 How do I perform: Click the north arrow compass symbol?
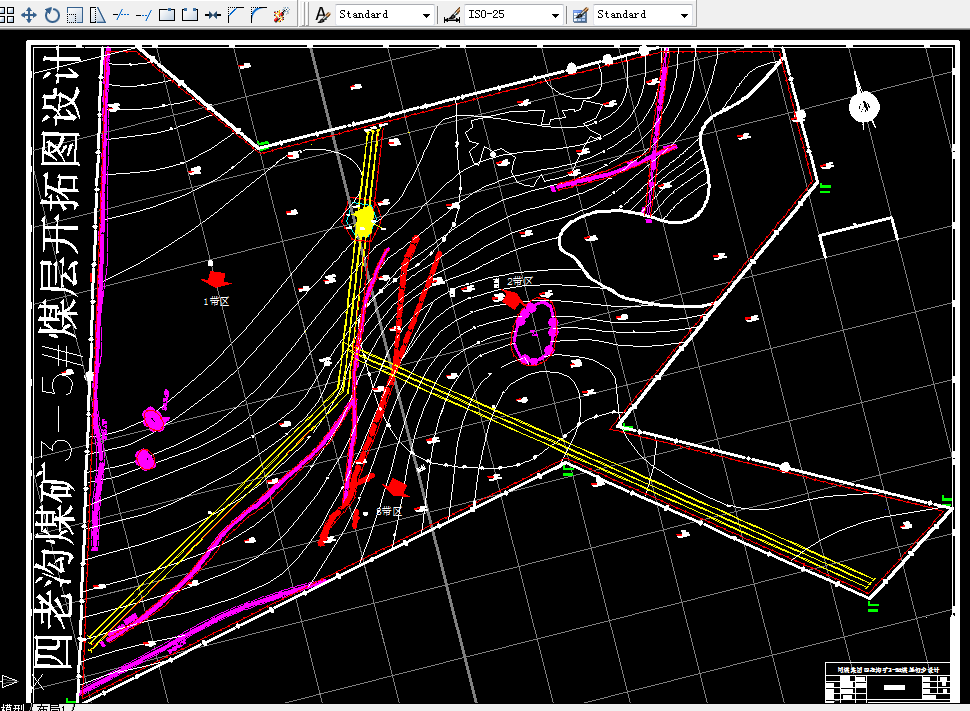click(x=864, y=107)
